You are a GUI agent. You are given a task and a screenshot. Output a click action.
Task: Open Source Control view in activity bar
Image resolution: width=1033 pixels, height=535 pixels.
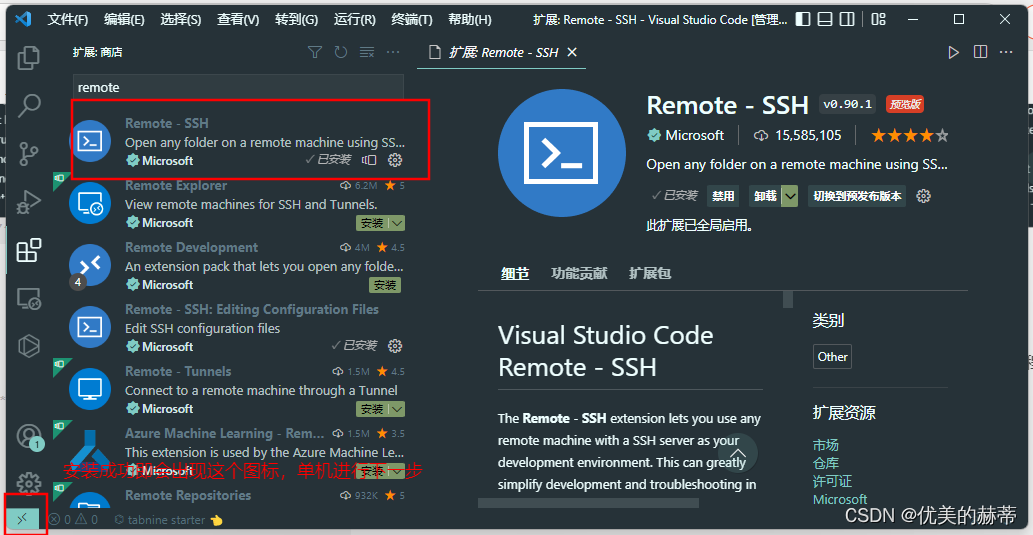(x=28, y=154)
